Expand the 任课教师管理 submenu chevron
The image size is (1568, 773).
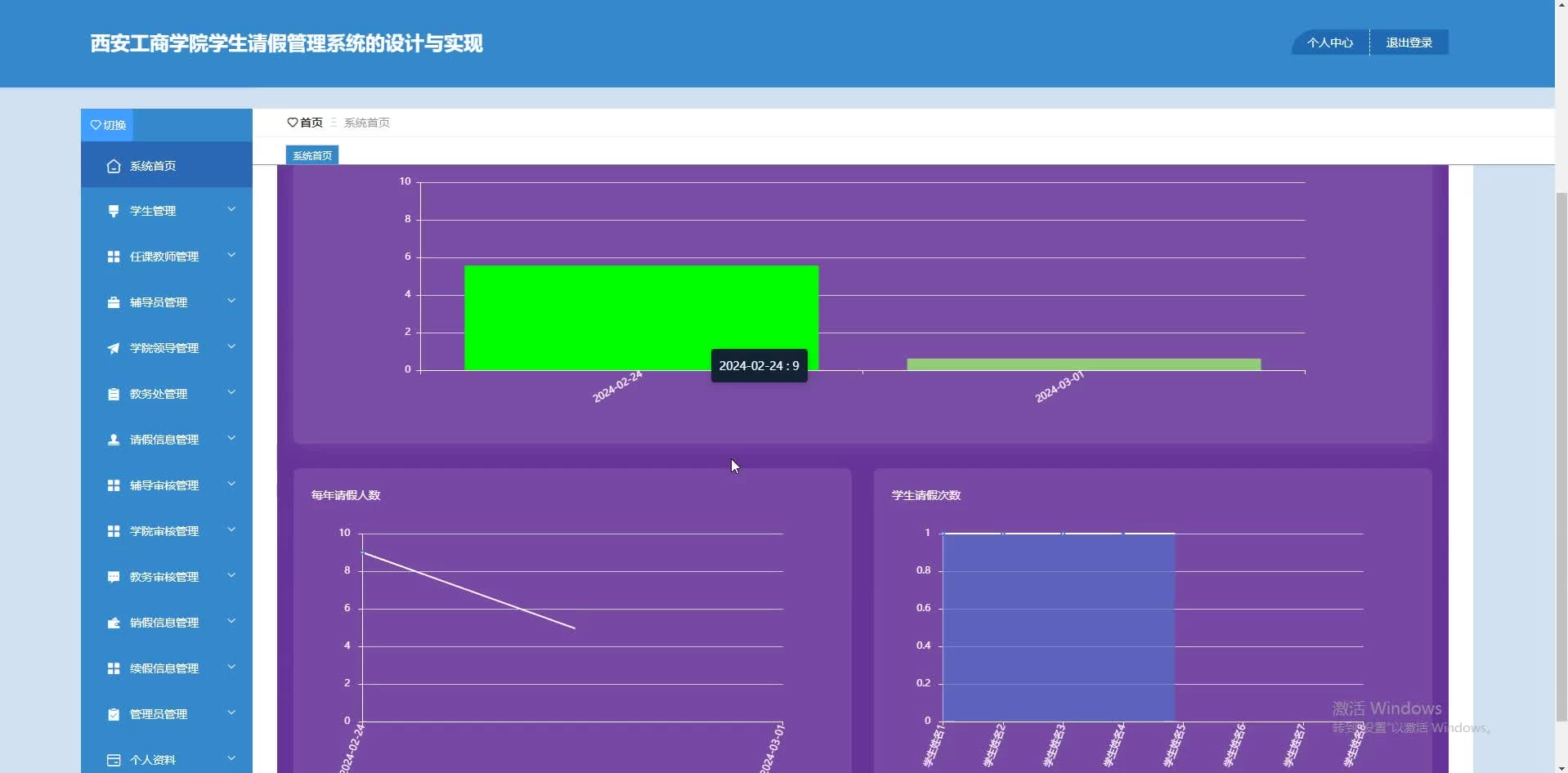coord(231,256)
